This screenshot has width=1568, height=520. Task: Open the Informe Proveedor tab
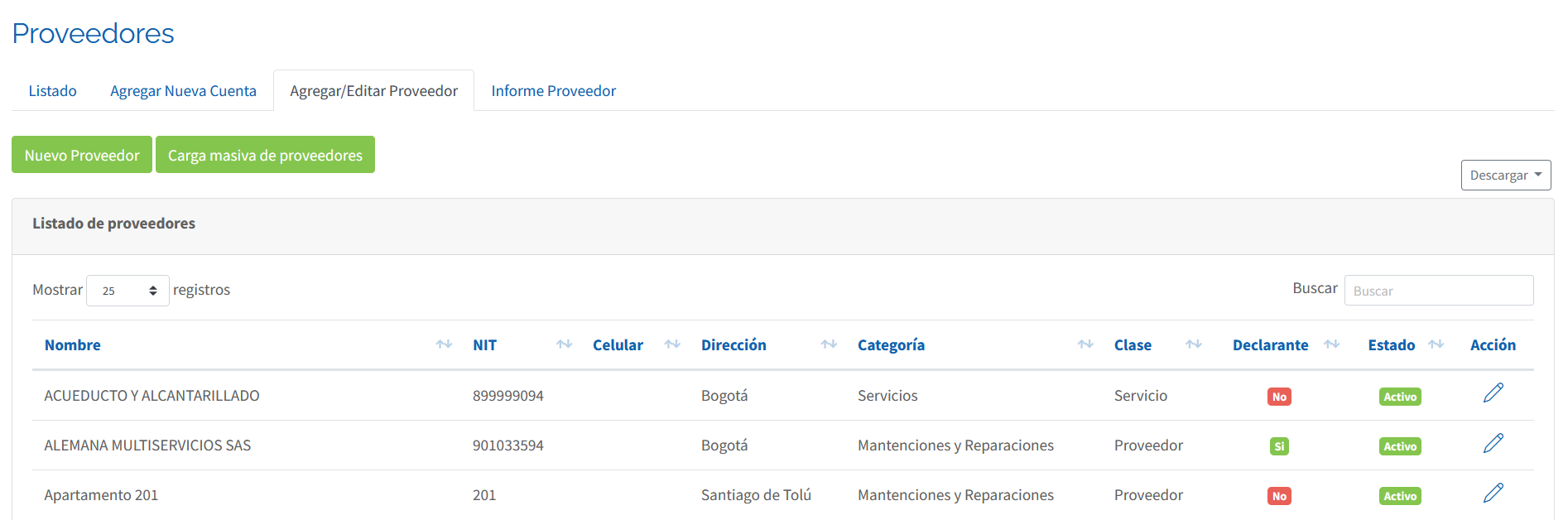pyautogui.click(x=554, y=91)
